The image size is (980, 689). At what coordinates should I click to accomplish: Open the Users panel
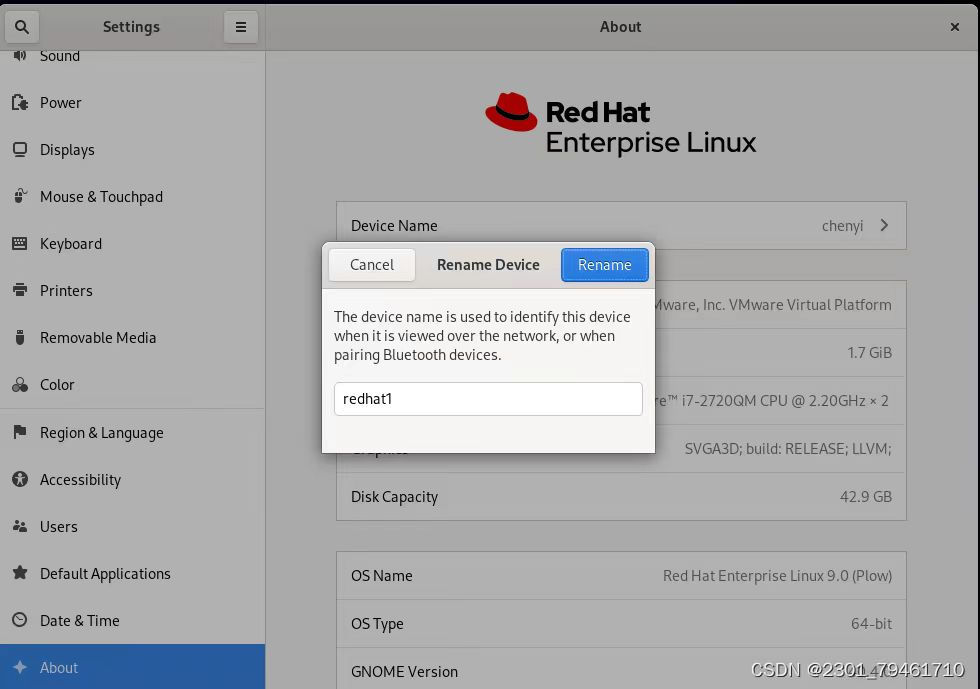(132, 526)
